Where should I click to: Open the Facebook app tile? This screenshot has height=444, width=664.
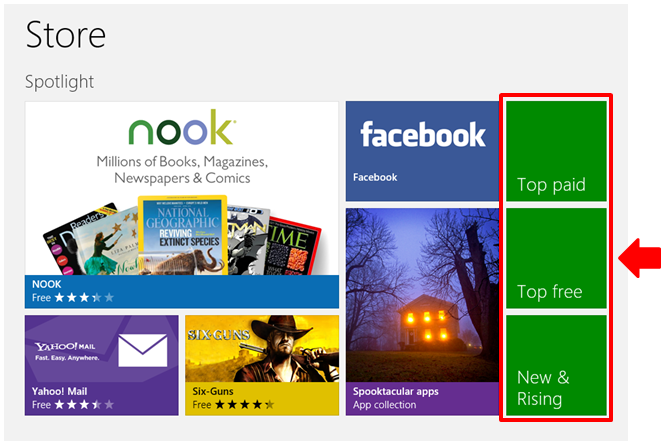[423, 151]
